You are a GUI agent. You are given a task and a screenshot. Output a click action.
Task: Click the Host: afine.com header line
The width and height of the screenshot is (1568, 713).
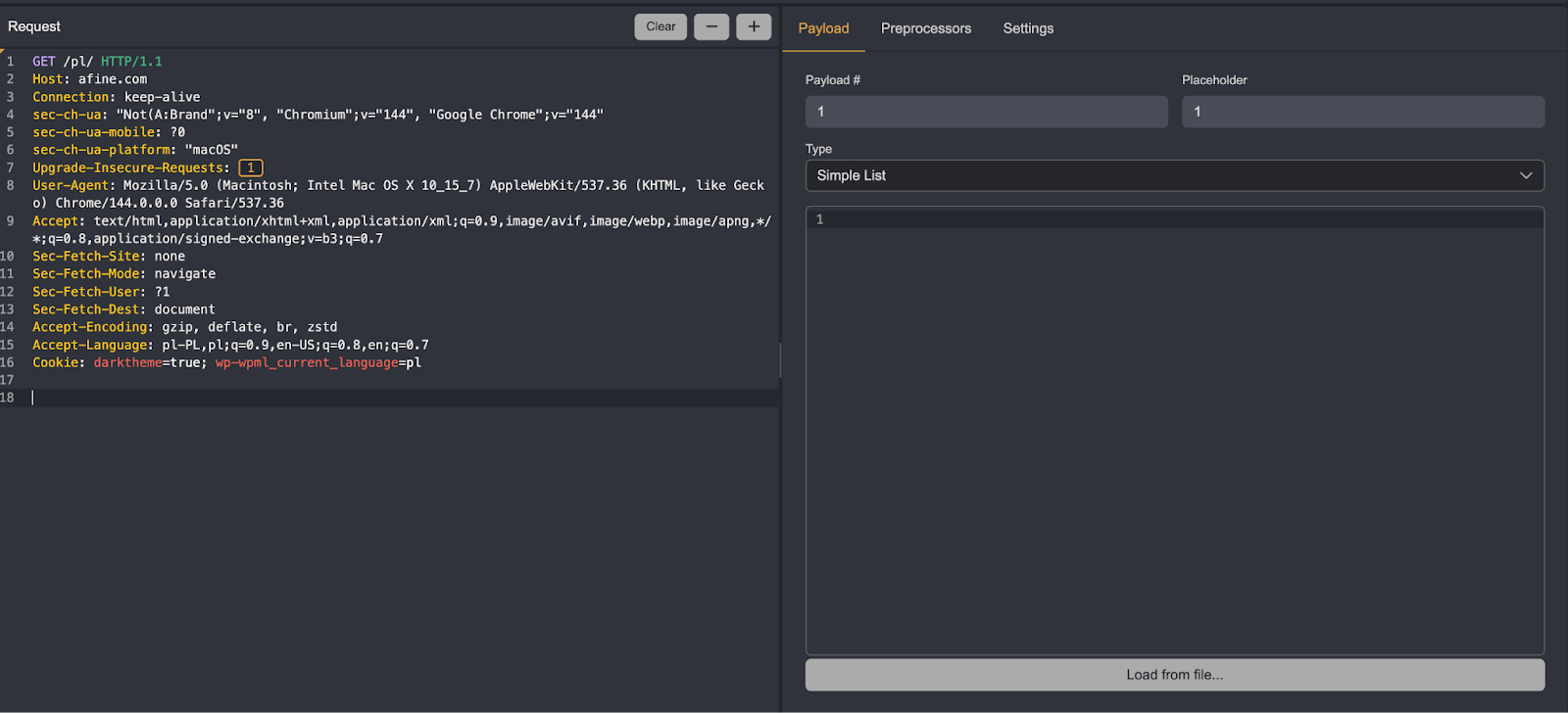pyautogui.click(x=89, y=79)
